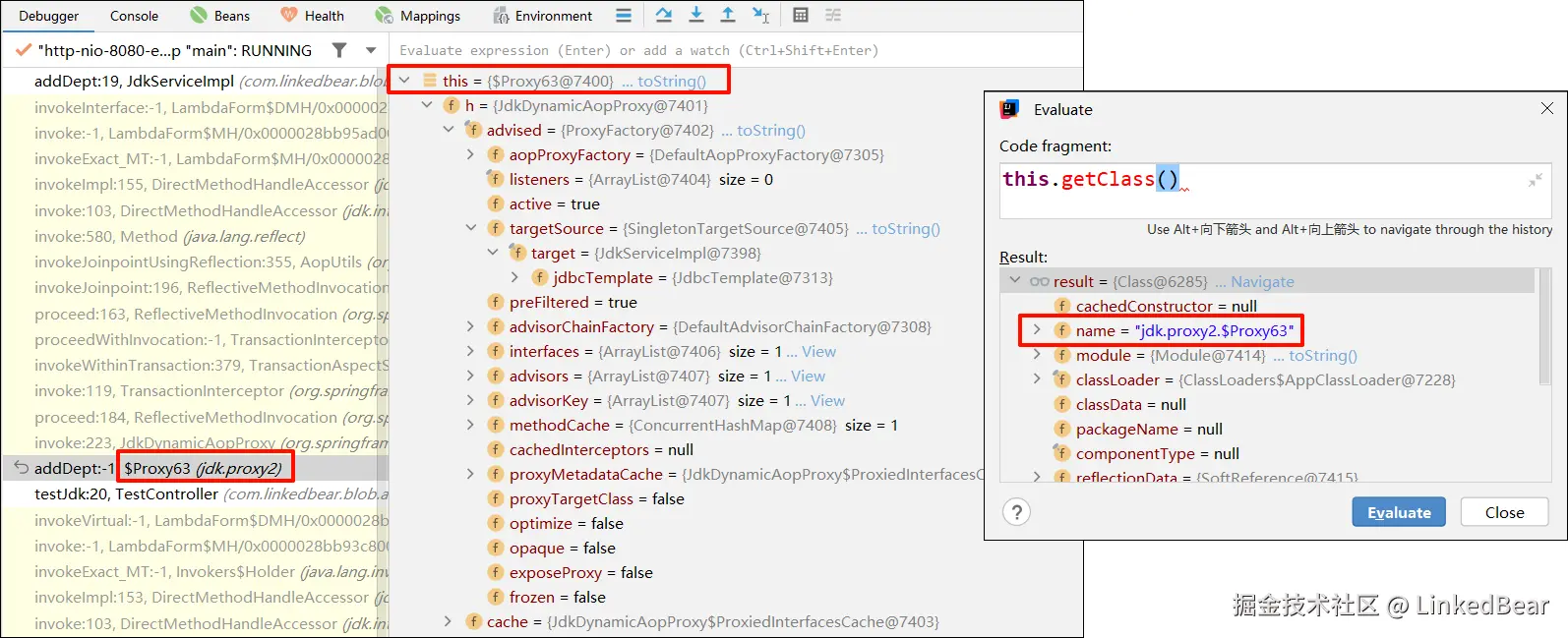
Task: Click the field icon beside 'exposeProxy'
Action: (x=495, y=572)
